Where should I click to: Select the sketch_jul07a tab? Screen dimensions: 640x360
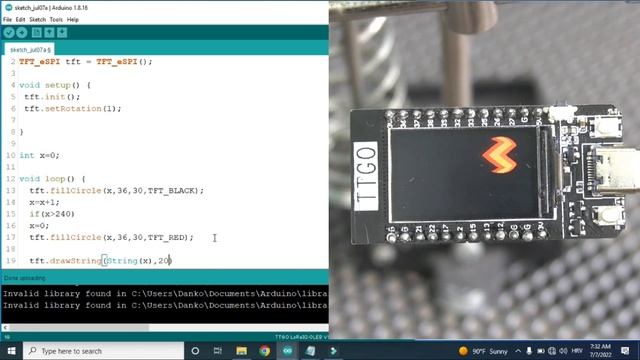(x=30, y=49)
